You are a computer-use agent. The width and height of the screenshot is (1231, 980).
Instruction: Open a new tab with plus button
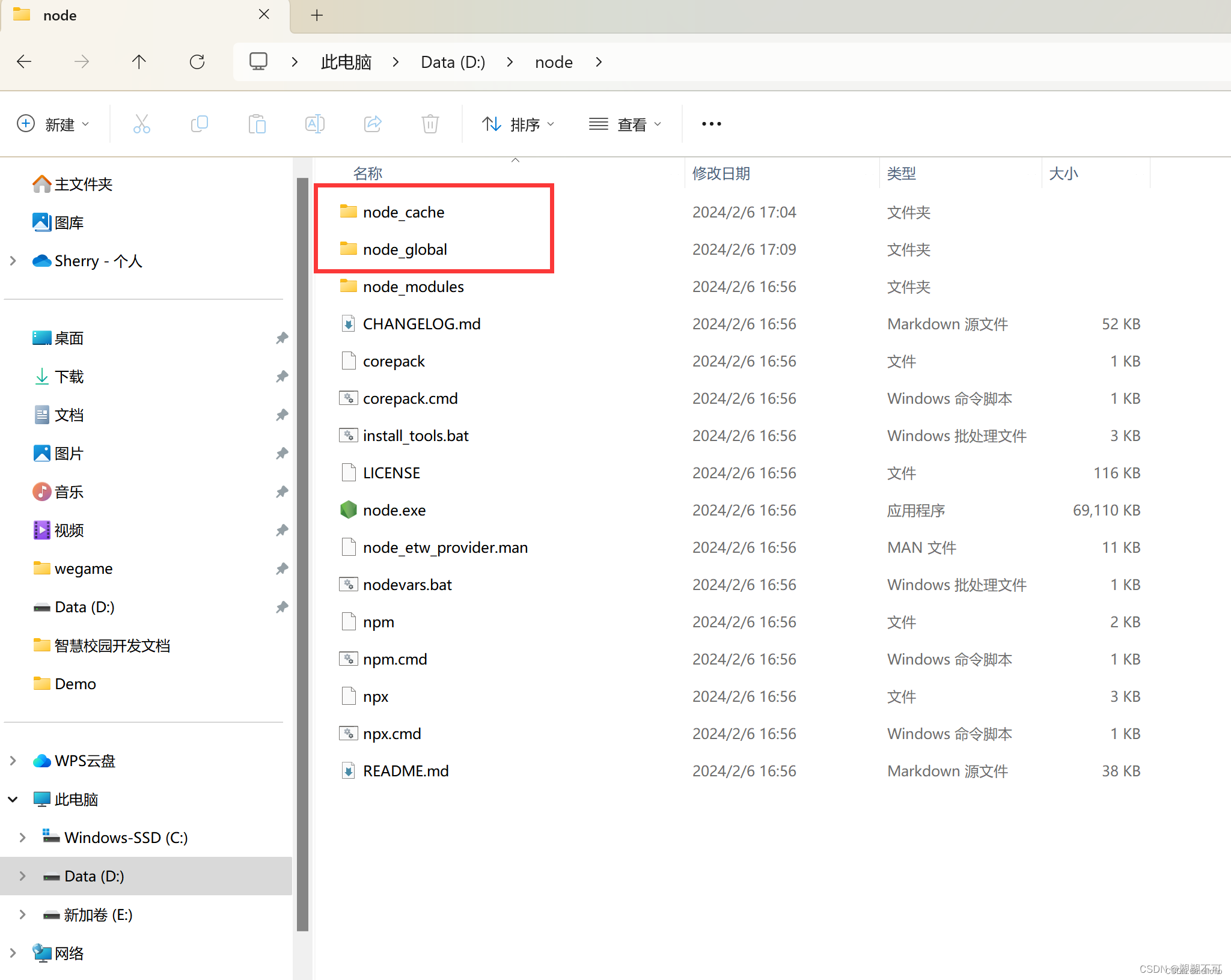tap(317, 15)
